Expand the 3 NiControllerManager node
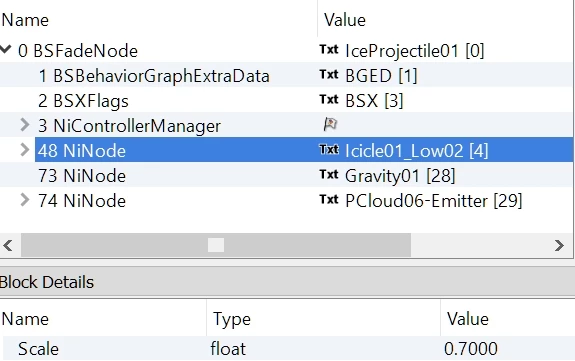This screenshot has height=361, width=575. pyautogui.click(x=25, y=125)
